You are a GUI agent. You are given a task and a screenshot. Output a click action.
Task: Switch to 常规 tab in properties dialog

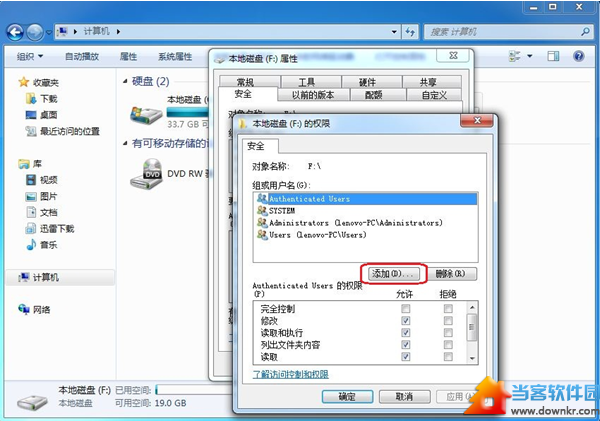(x=249, y=82)
